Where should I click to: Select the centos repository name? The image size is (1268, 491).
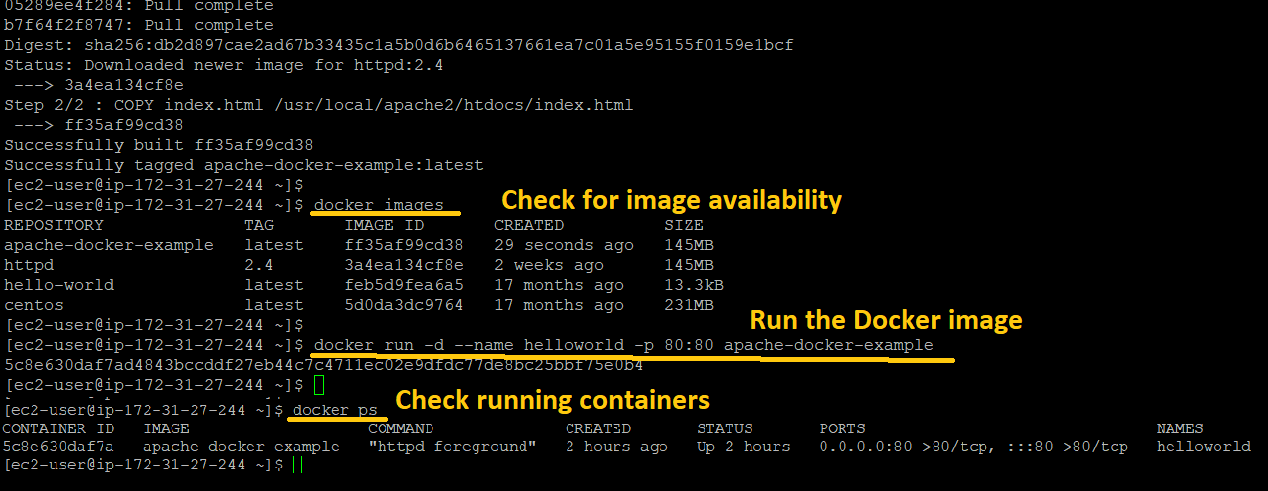pos(34,305)
